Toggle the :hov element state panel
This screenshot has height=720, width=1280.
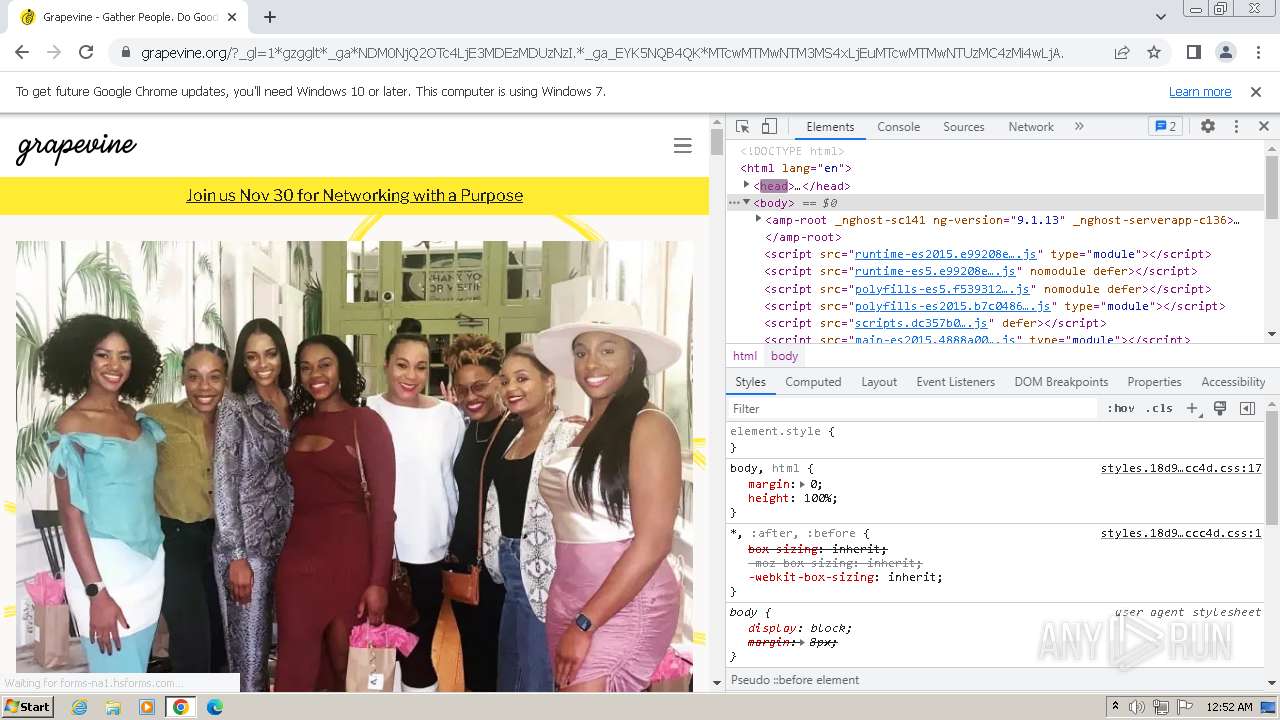click(1120, 408)
